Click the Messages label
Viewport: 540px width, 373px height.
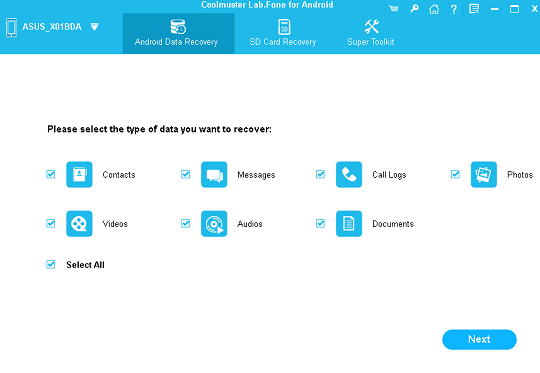click(x=256, y=175)
